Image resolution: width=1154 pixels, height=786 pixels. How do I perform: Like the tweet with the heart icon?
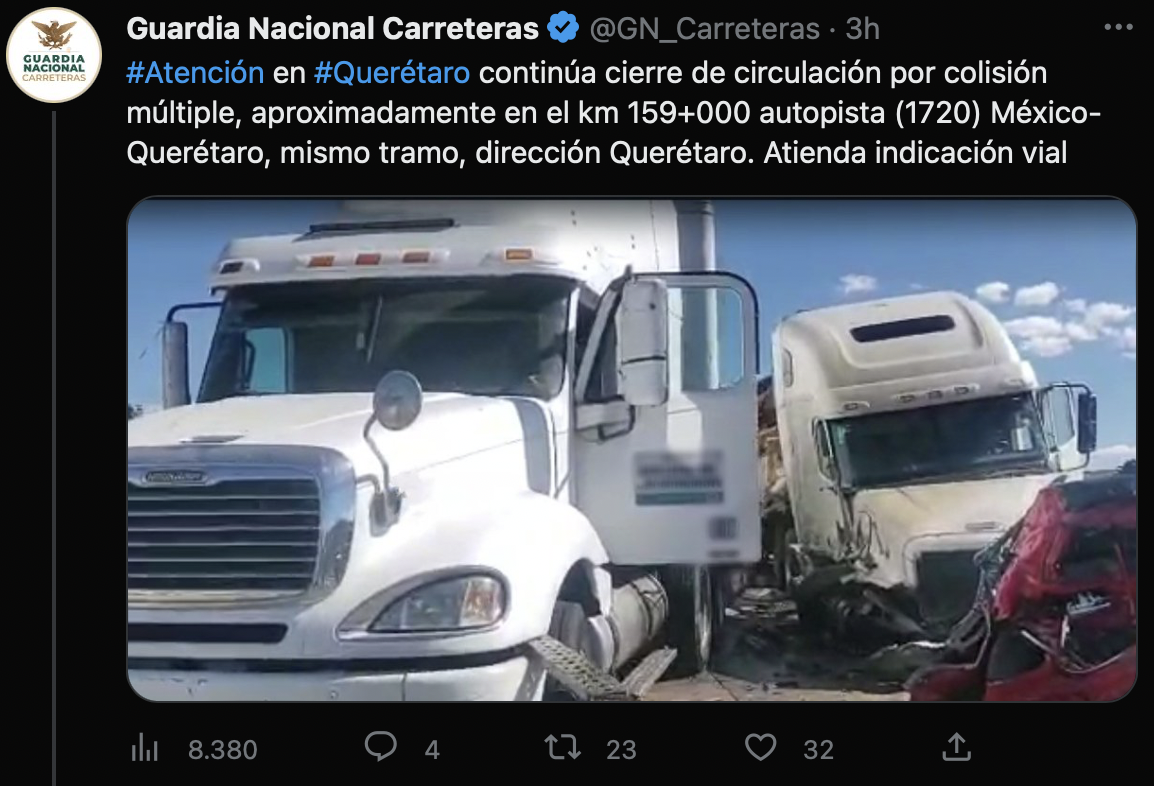(x=760, y=747)
